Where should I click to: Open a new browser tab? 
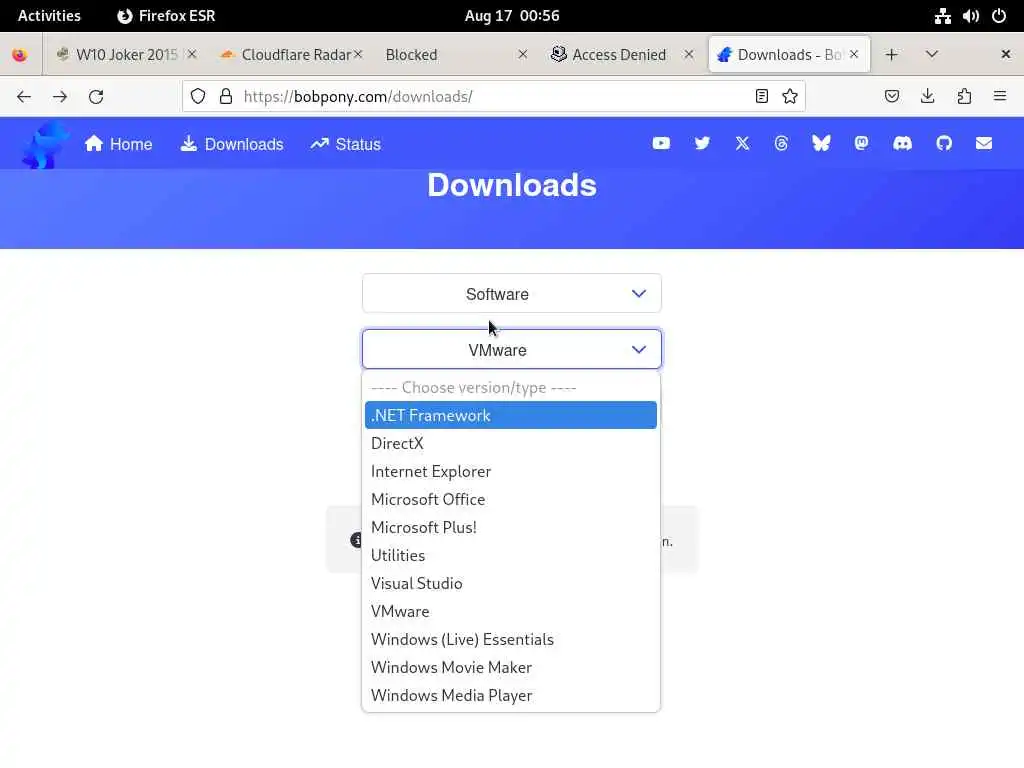(891, 54)
